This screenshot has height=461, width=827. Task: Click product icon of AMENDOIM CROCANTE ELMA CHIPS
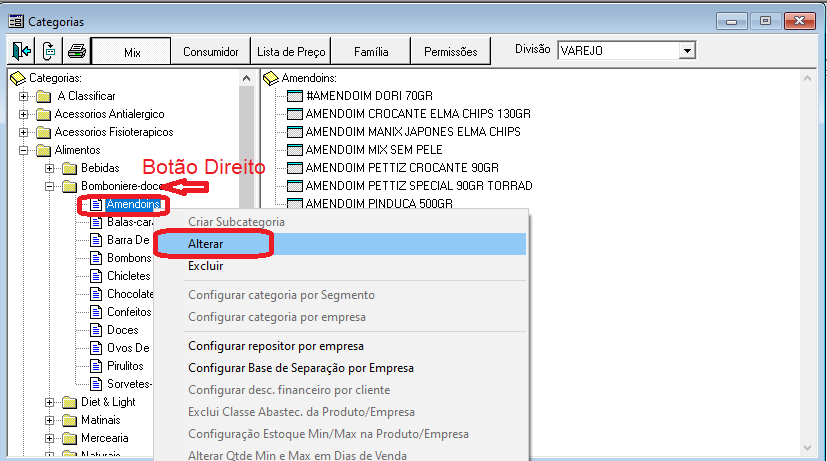(x=295, y=114)
